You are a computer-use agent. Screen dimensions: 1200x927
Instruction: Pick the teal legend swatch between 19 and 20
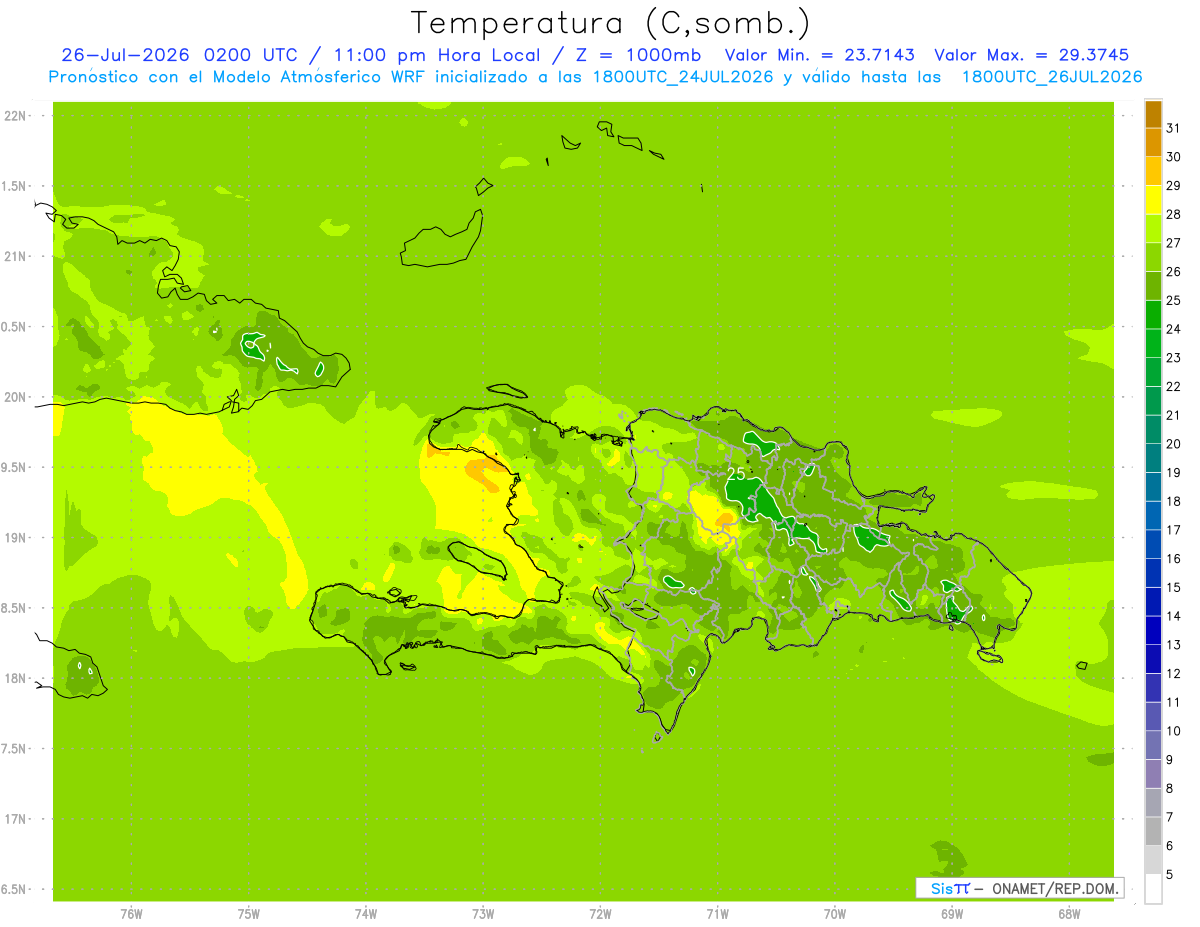coord(1153,458)
